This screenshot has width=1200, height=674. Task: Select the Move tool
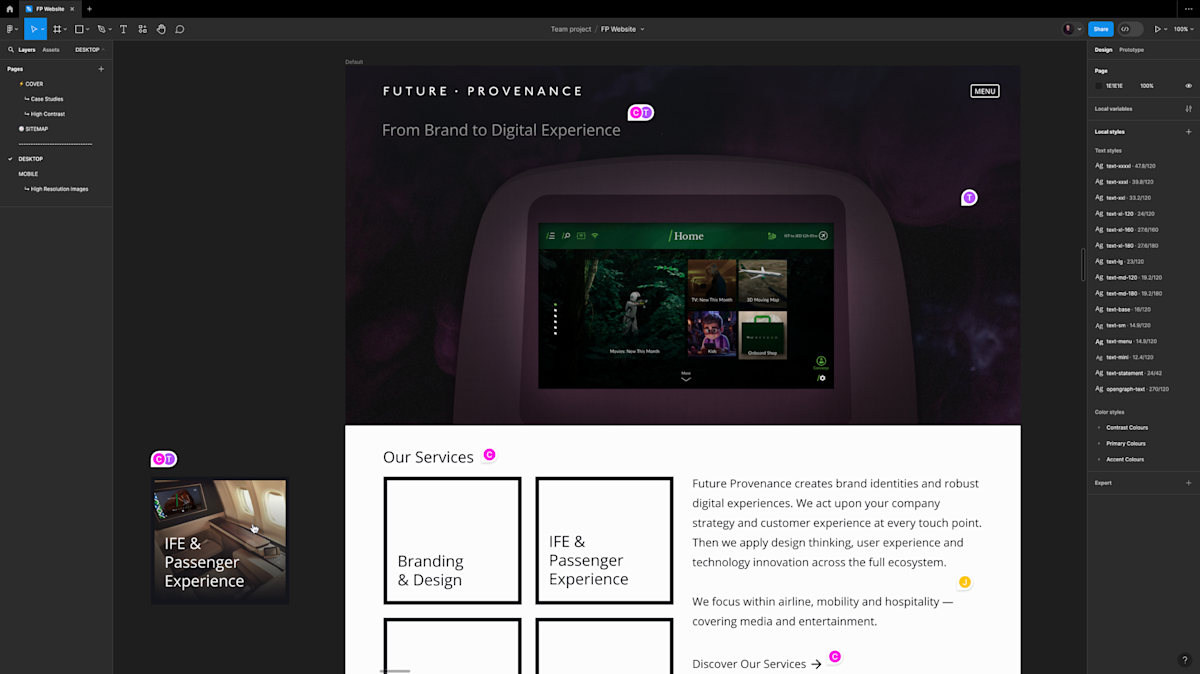point(33,29)
